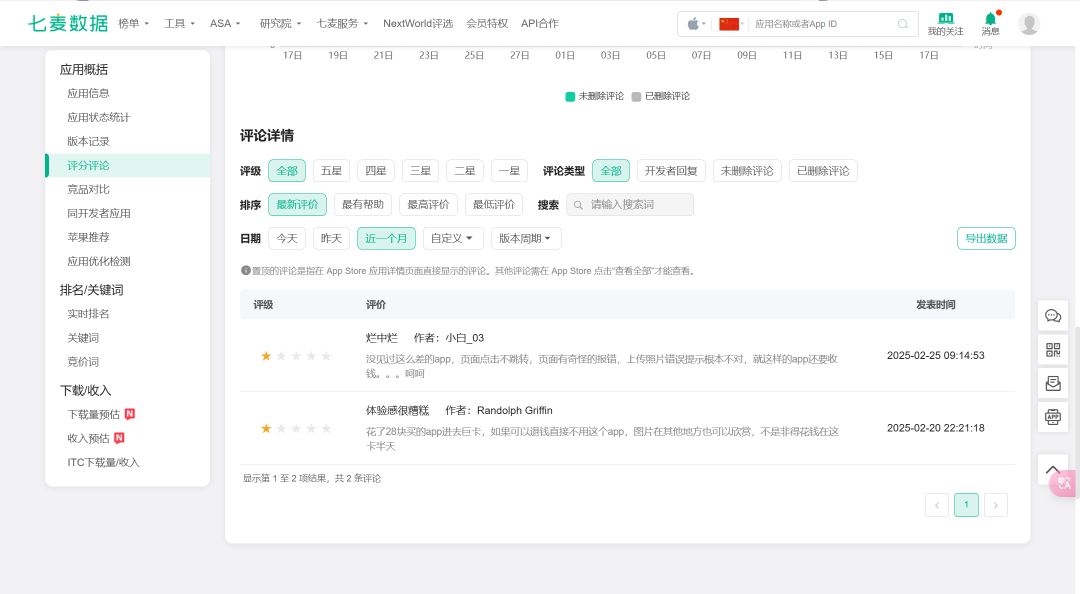Image resolution: width=1080 pixels, height=594 pixels.
Task: Focus 应用名称或者App ID search box
Action: pyautogui.click(x=823, y=24)
